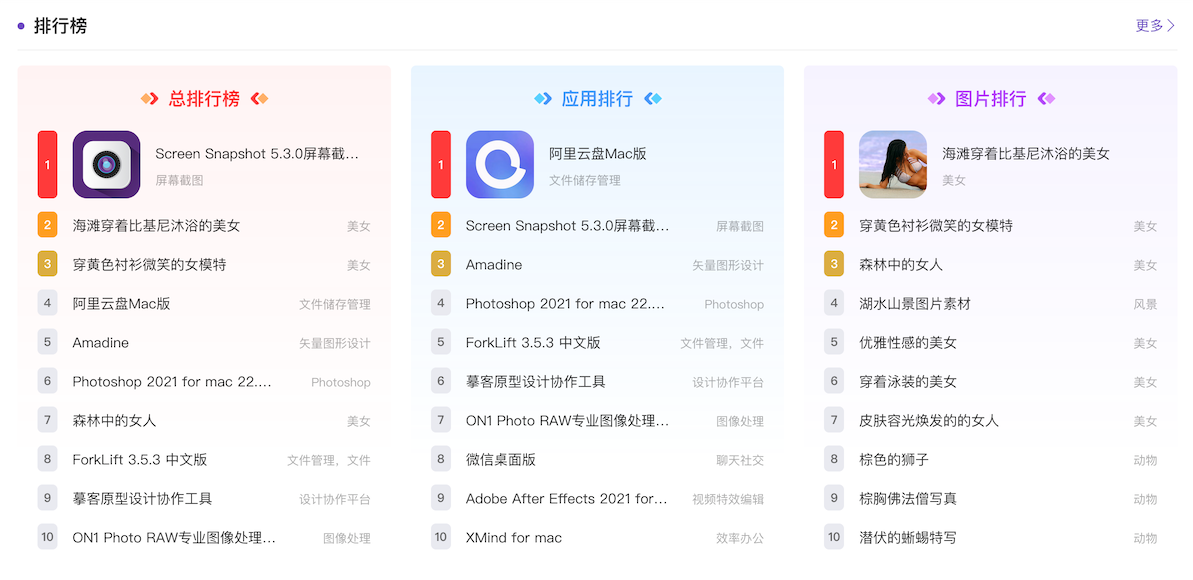Click 屏幕截图 category under Screen Snapshot in 总排行榜
The width and height of the screenshot is (1193, 580).
coord(180,180)
